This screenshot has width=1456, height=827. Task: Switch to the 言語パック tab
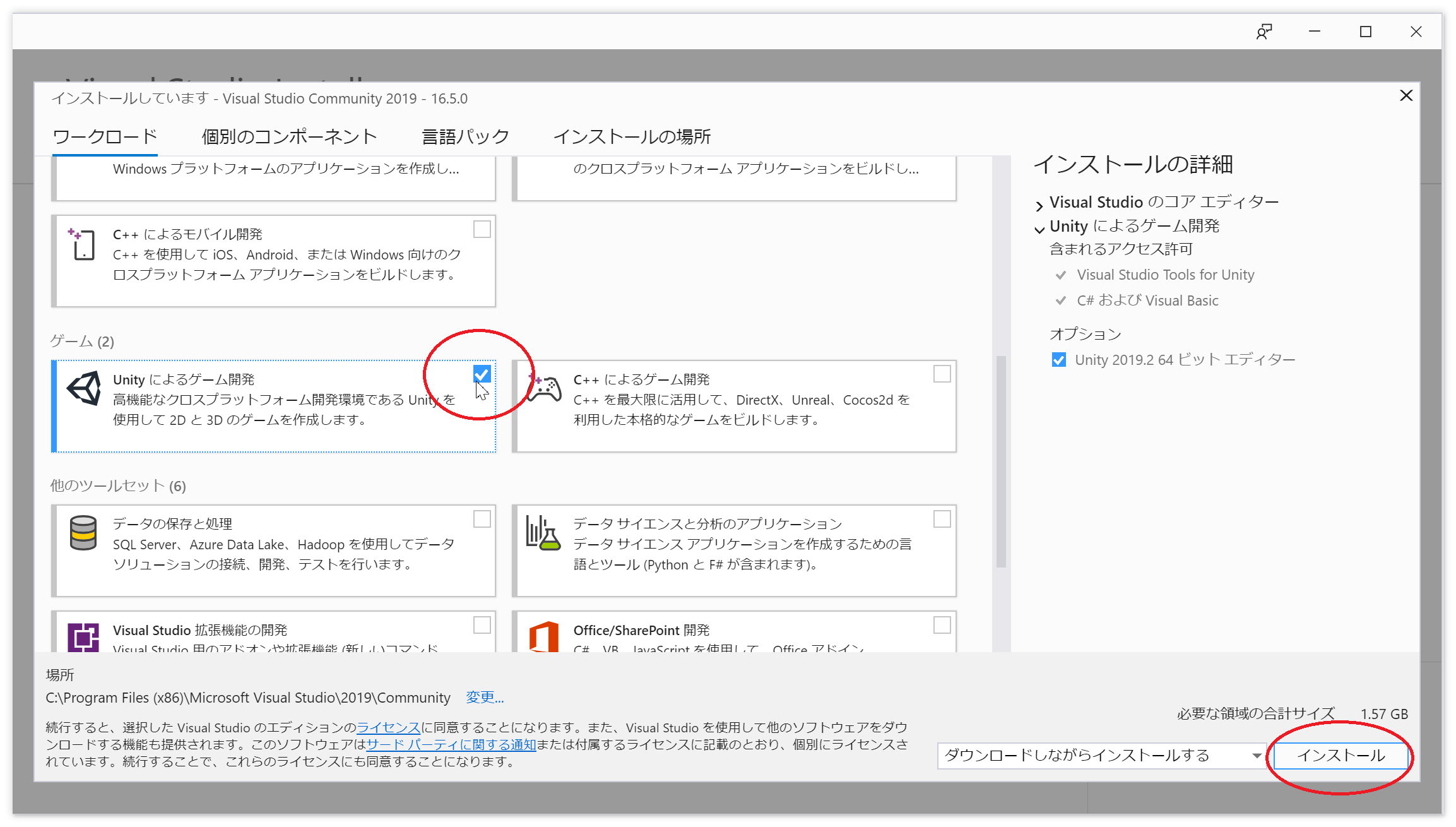pyautogui.click(x=465, y=136)
